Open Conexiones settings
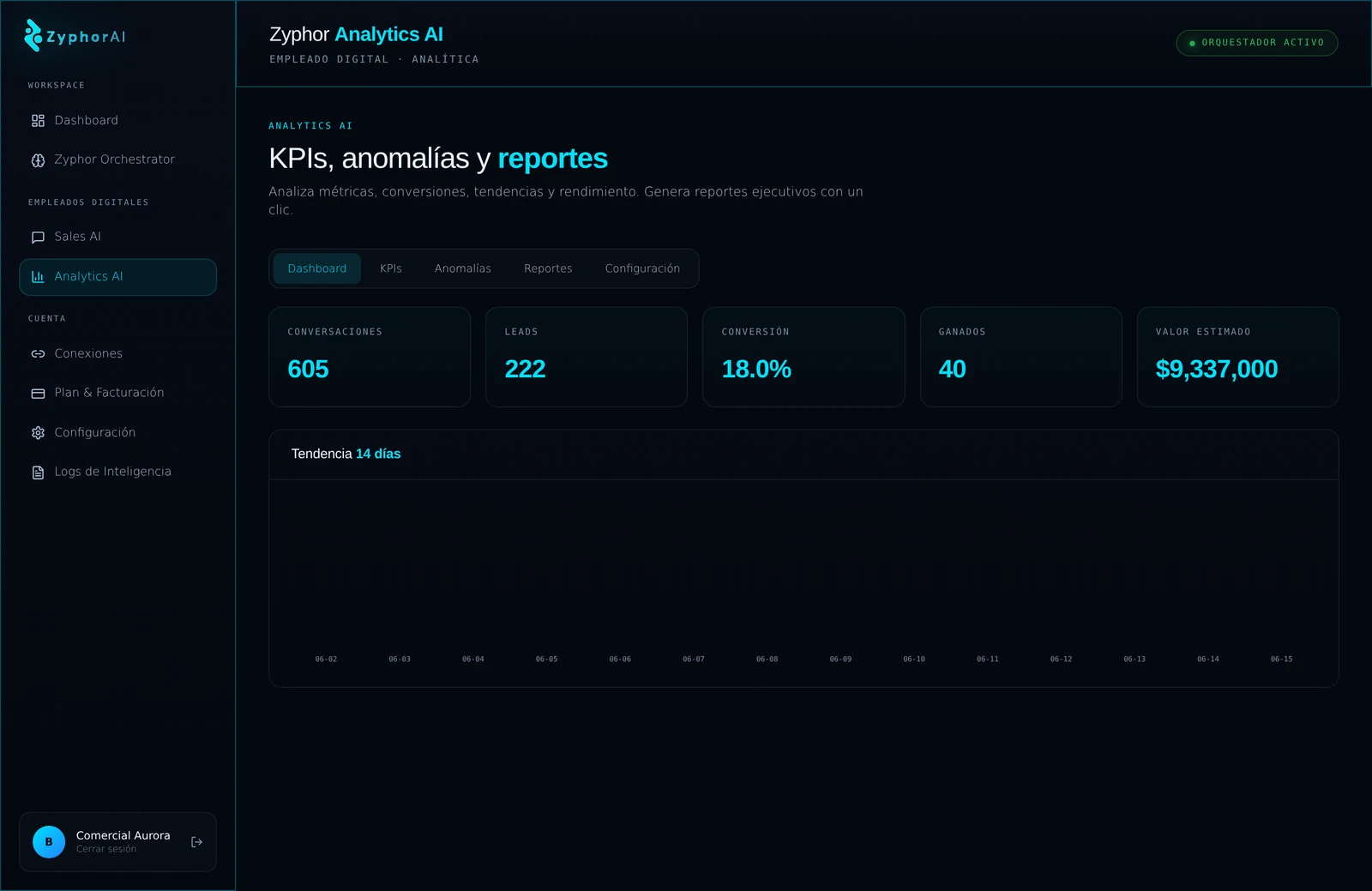Image resolution: width=1372 pixels, height=891 pixels. [117, 353]
